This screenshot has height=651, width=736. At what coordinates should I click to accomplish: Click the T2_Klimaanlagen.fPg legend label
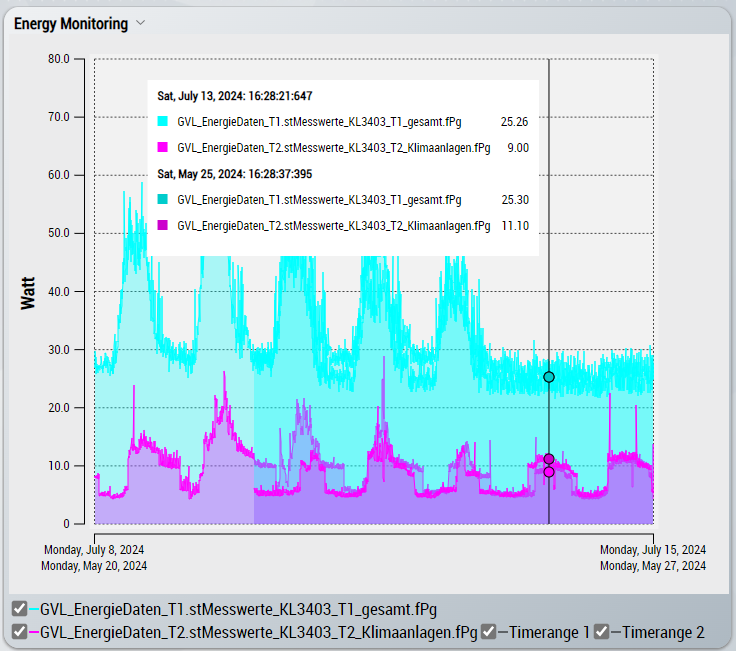258,632
